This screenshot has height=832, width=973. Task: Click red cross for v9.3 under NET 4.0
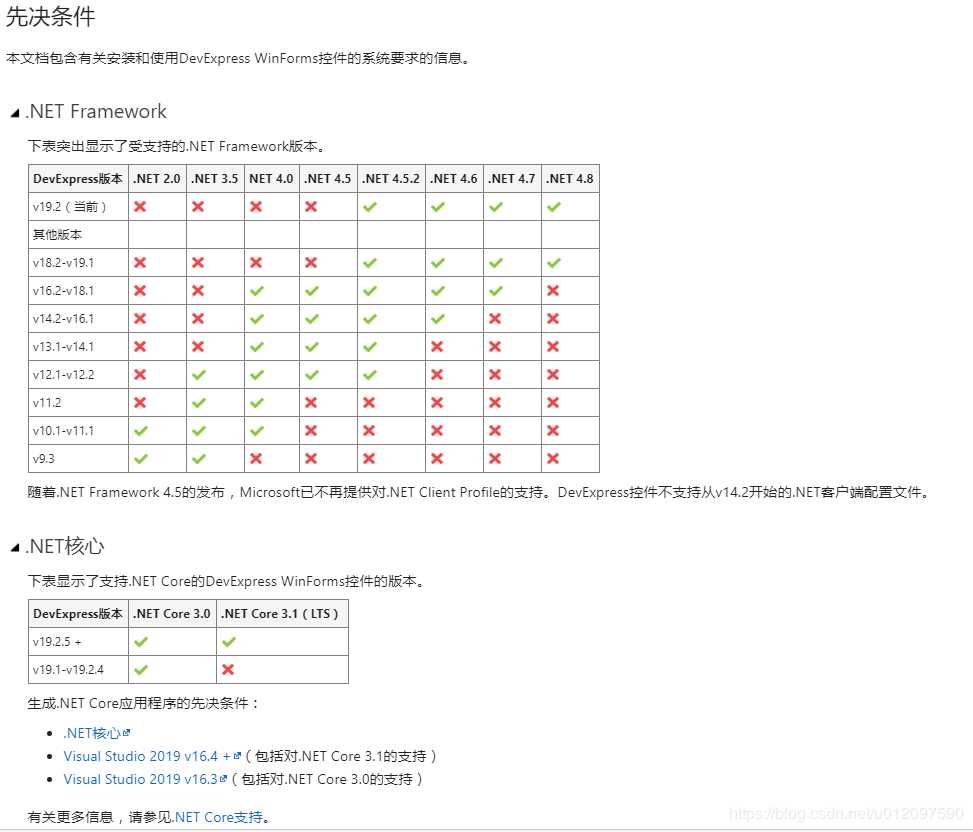[x=256, y=458]
